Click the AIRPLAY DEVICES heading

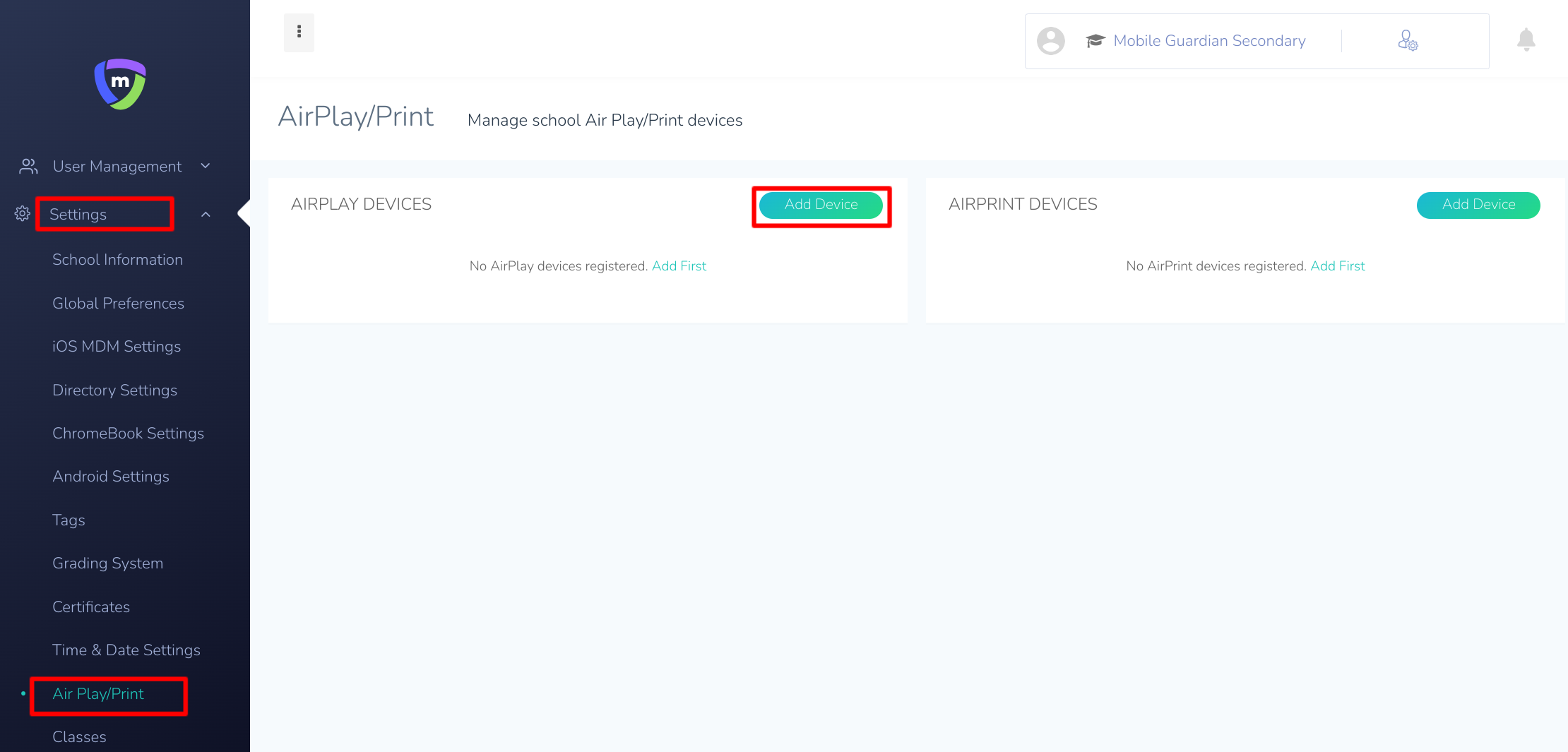tap(361, 204)
